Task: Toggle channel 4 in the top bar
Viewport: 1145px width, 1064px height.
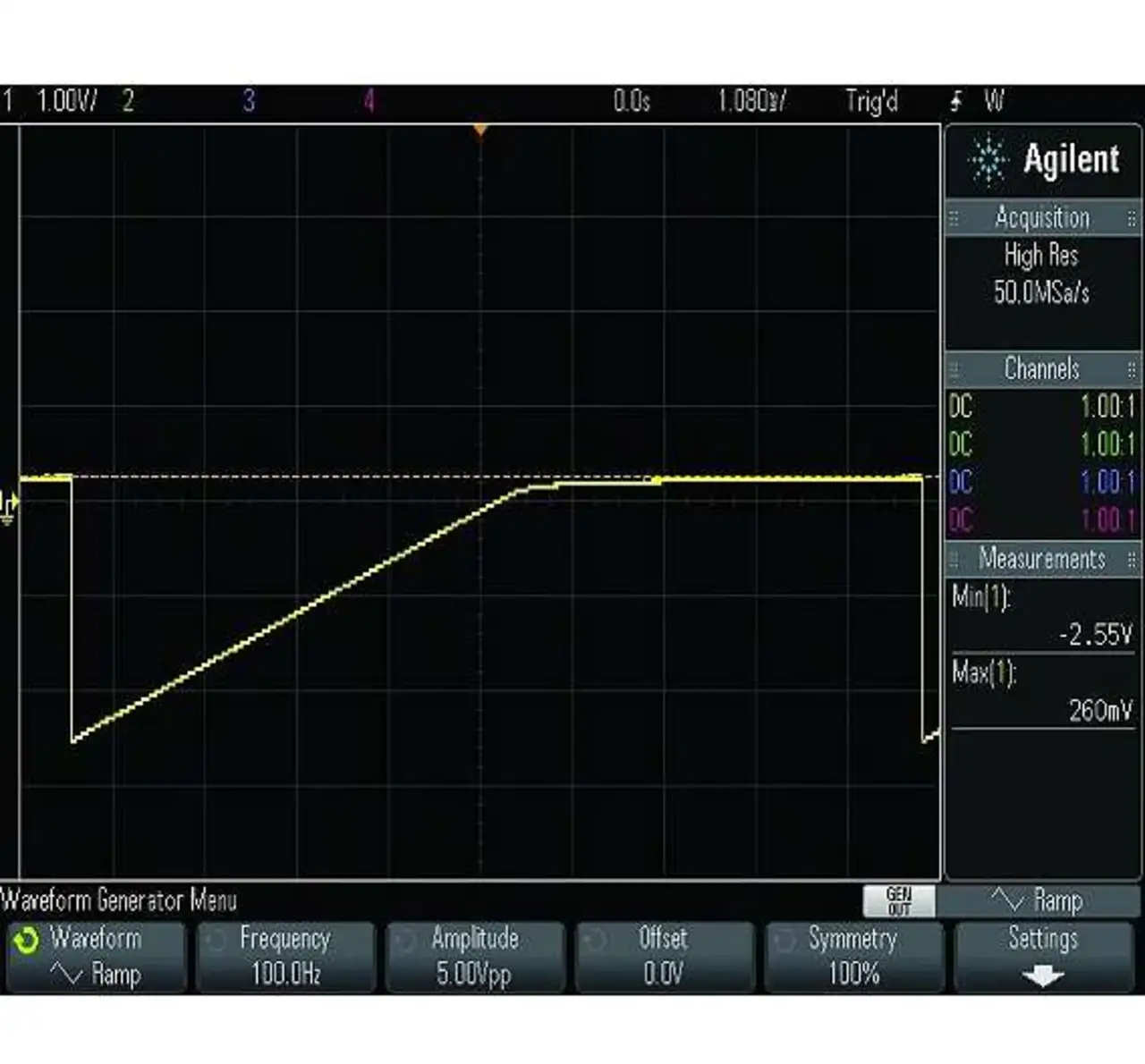Action: 369,100
